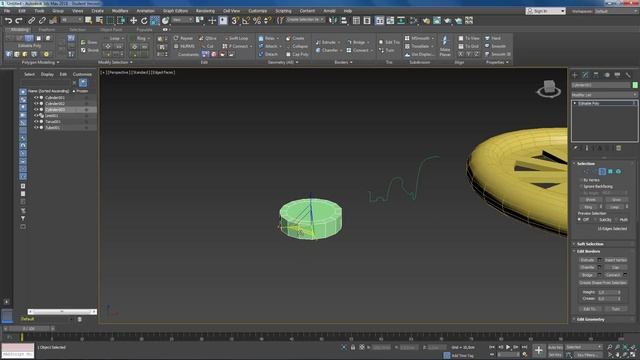Click the Play Animation button
The height and width of the screenshot is (360, 640).
point(508,347)
